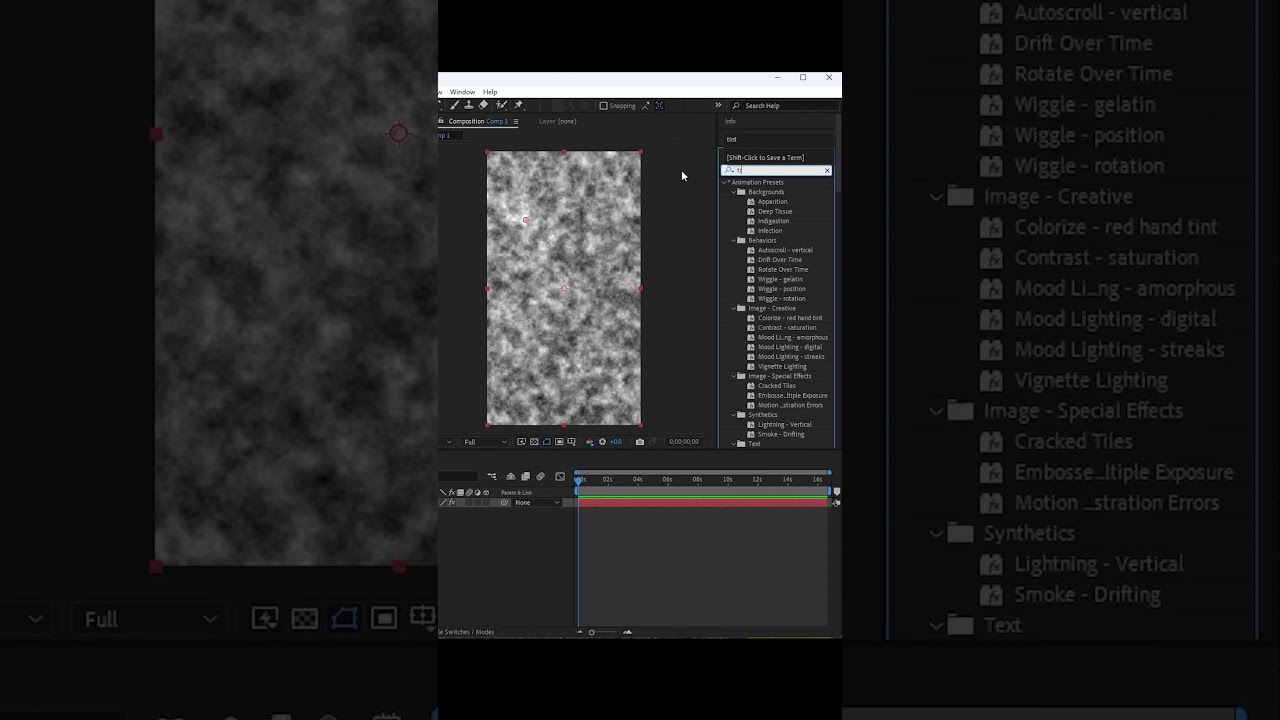Open the Composition Mini-Flowchart icon
This screenshot has width=1280, height=720.
[491, 476]
